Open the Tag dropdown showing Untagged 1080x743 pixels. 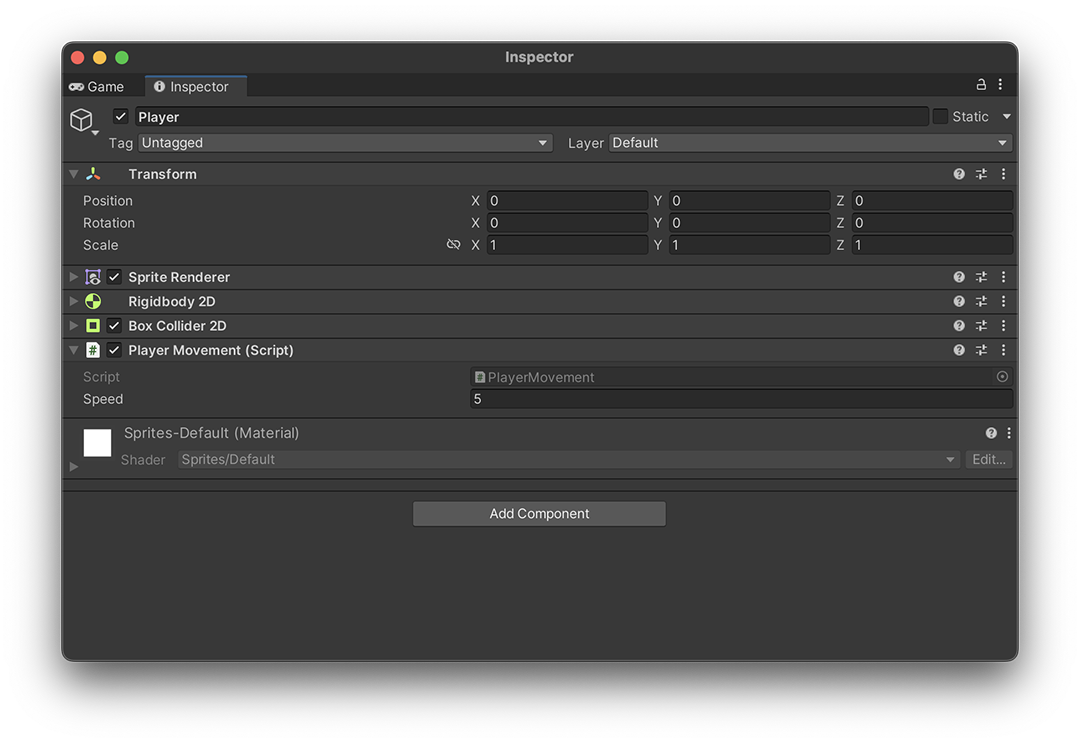pos(345,143)
